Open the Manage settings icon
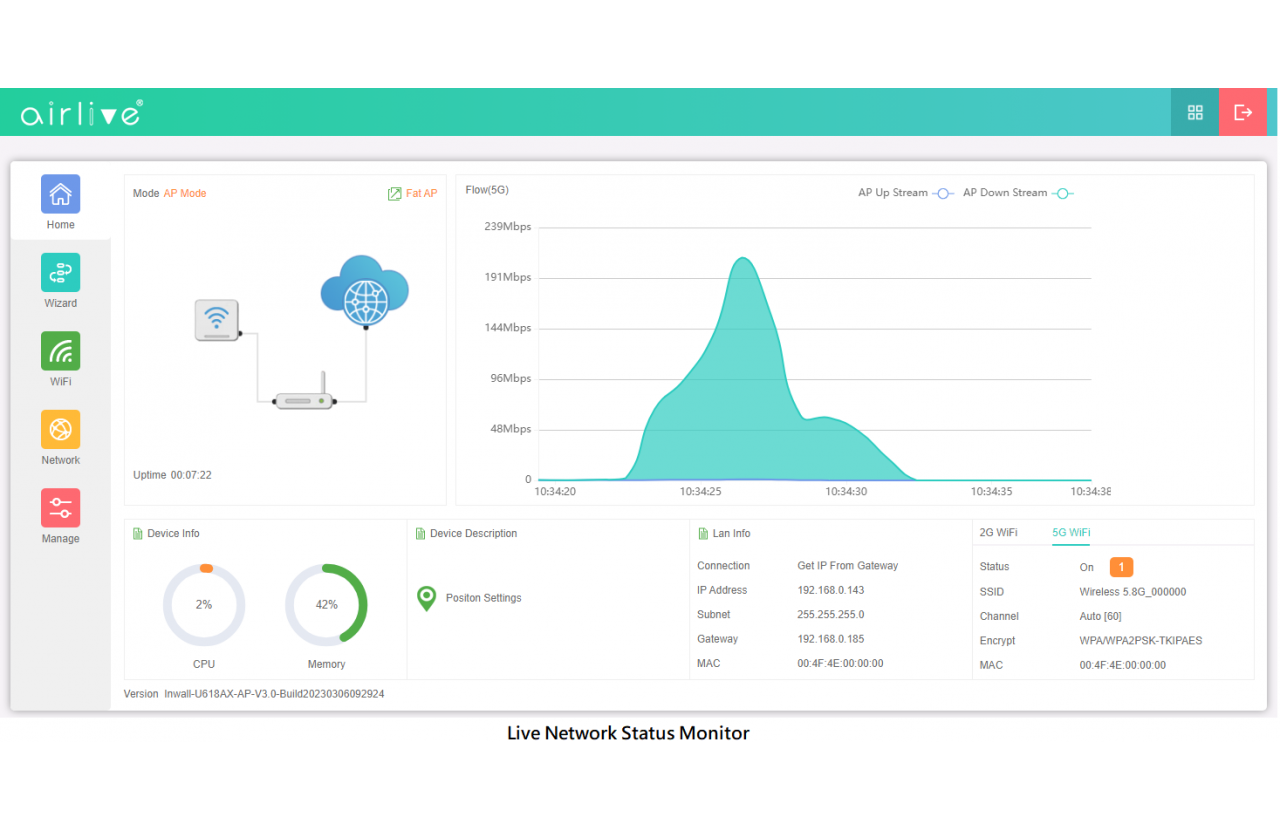 pyautogui.click(x=60, y=508)
